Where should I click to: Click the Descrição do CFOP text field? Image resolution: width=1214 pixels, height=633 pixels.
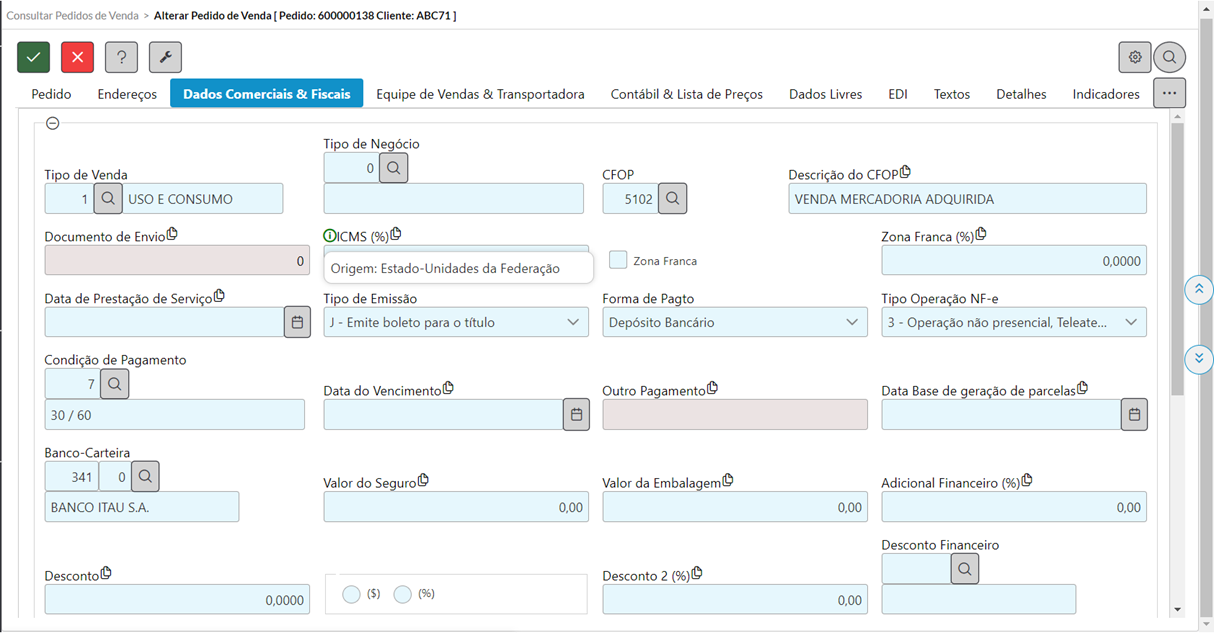(968, 198)
